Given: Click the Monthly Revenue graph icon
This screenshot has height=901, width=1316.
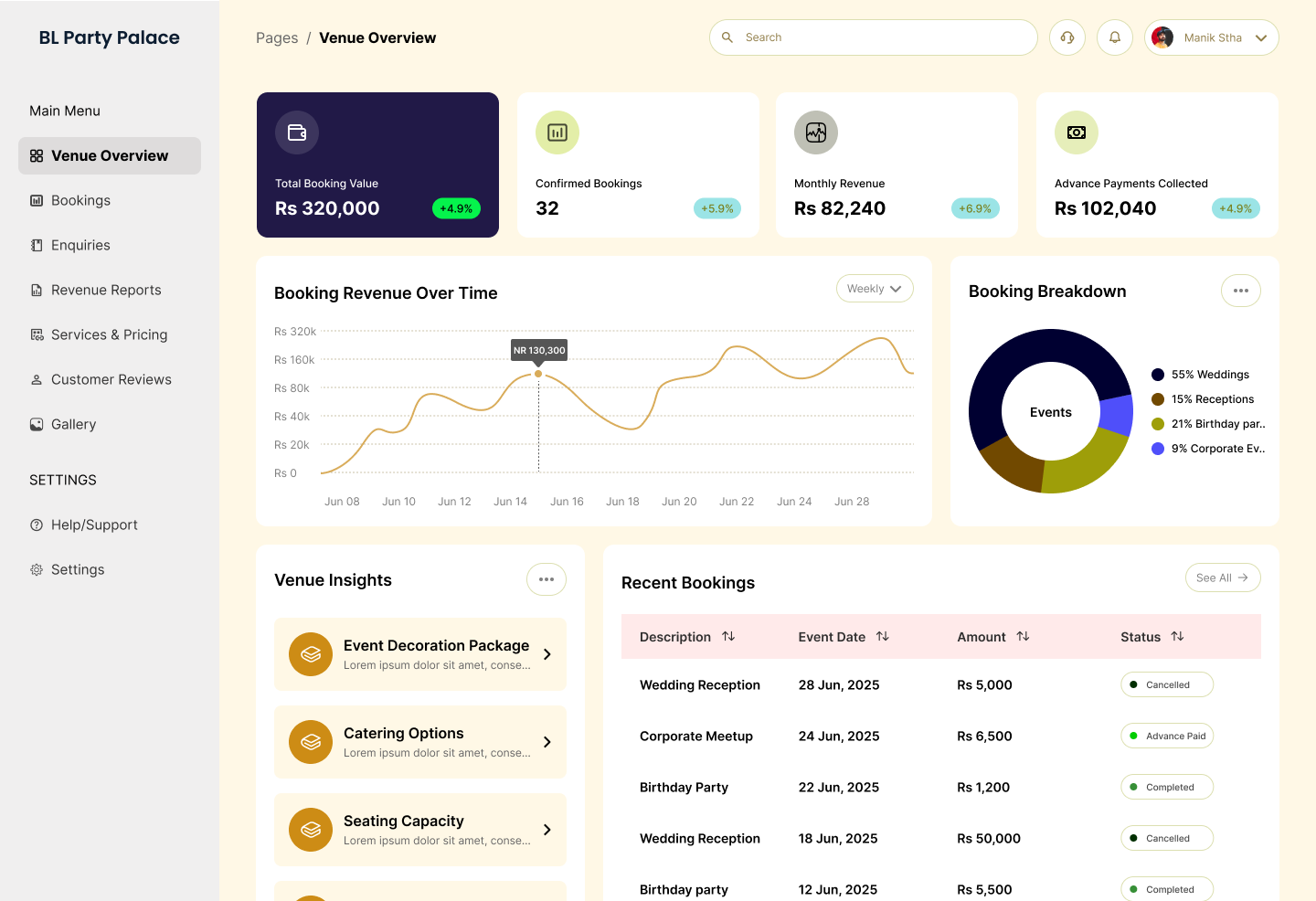Looking at the screenshot, I should coord(815,132).
